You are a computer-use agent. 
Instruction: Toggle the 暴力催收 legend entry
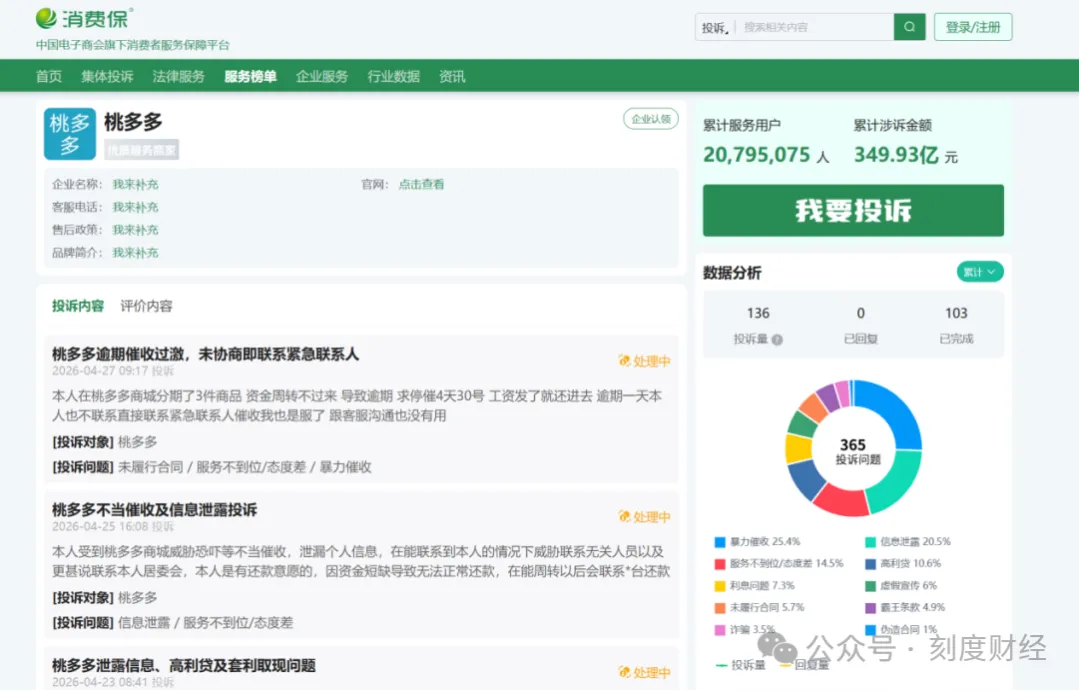[750, 542]
